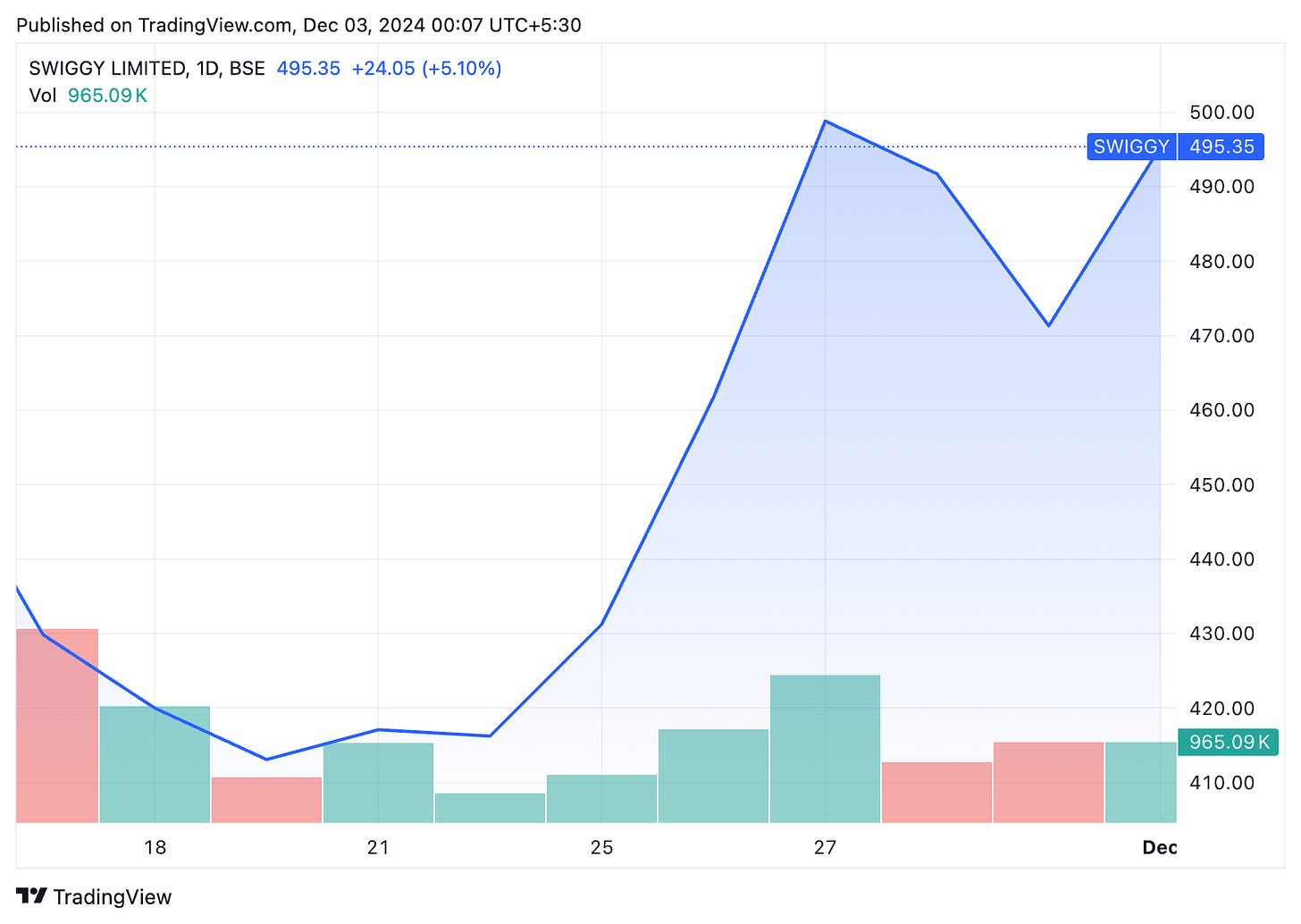Screen dimensions: 1301x924
Task: Click the 25 date label on time axis
Action: tap(601, 847)
